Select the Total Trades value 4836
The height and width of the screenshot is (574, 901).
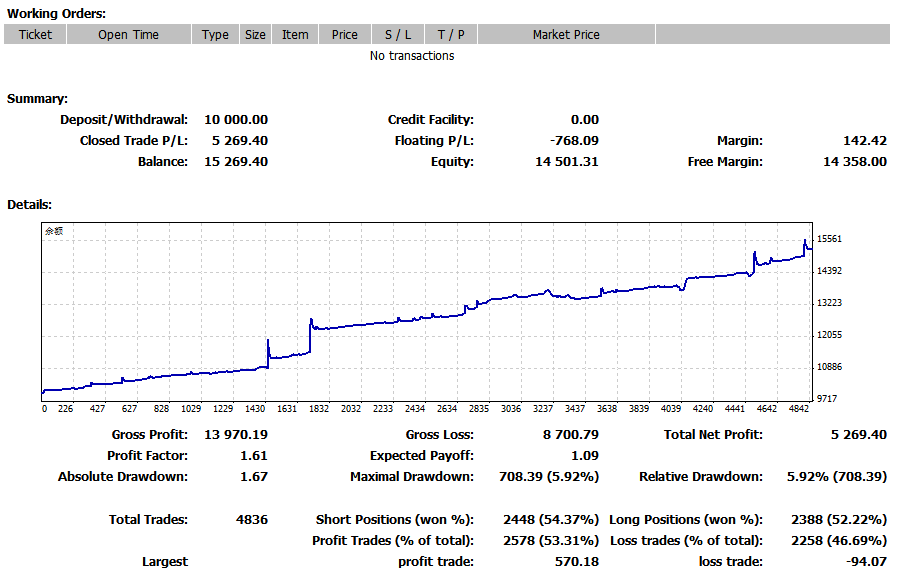(x=249, y=520)
